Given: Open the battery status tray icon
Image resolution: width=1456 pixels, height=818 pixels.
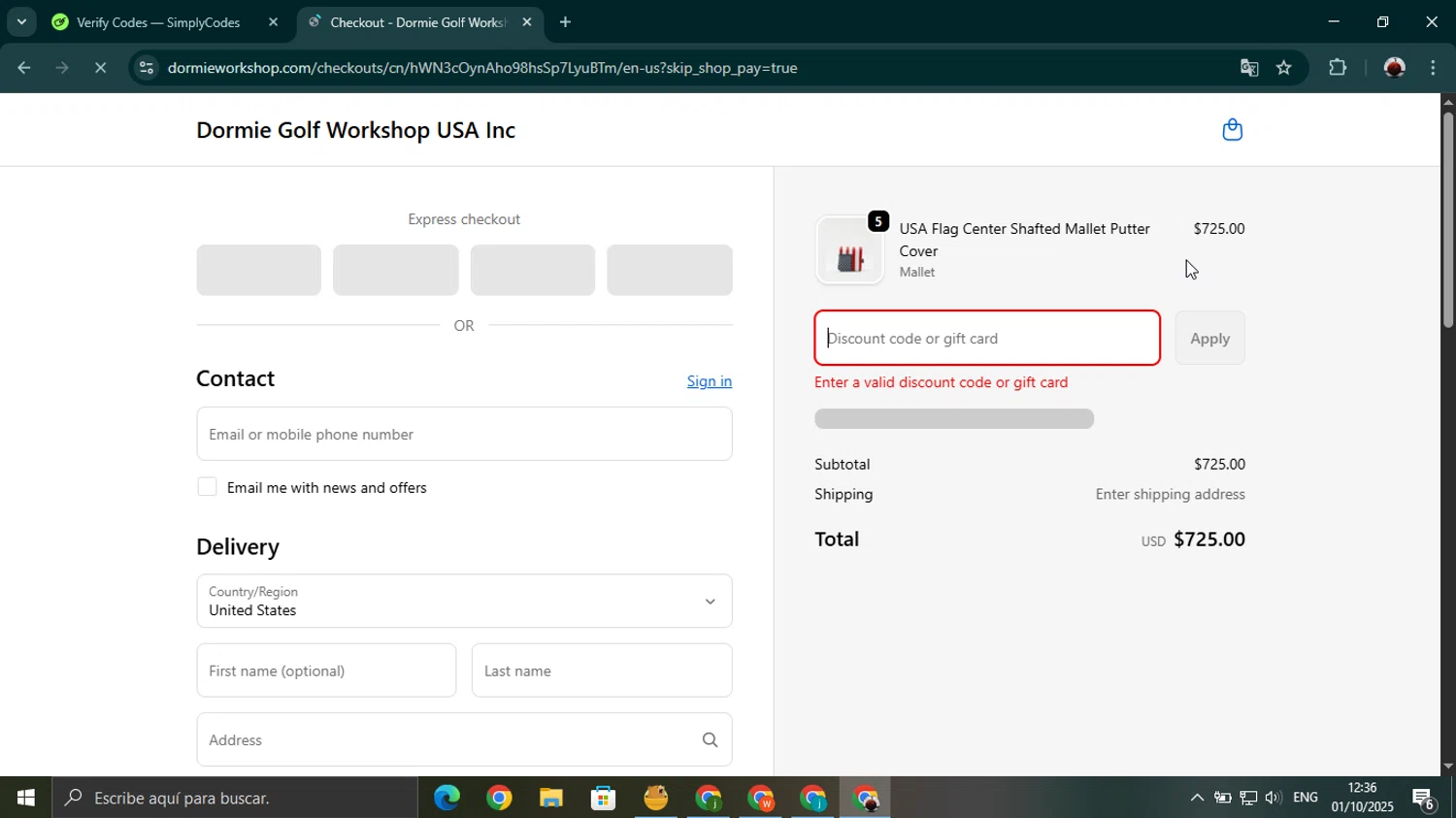Looking at the screenshot, I should [1223, 798].
